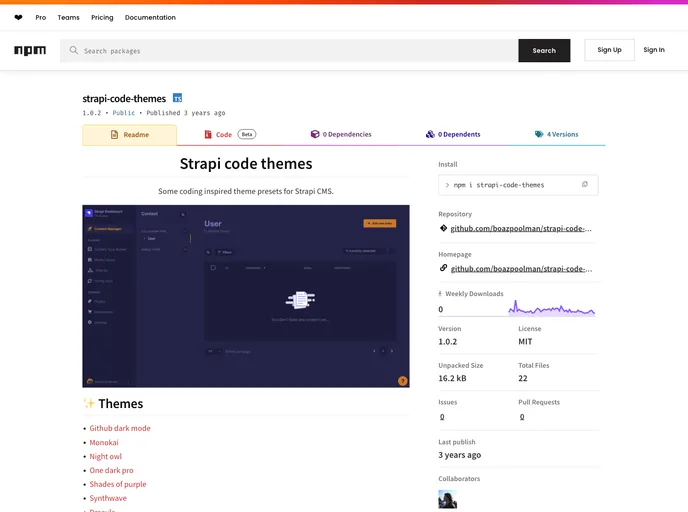Click the 'Strapi code themes' heading

(246, 164)
